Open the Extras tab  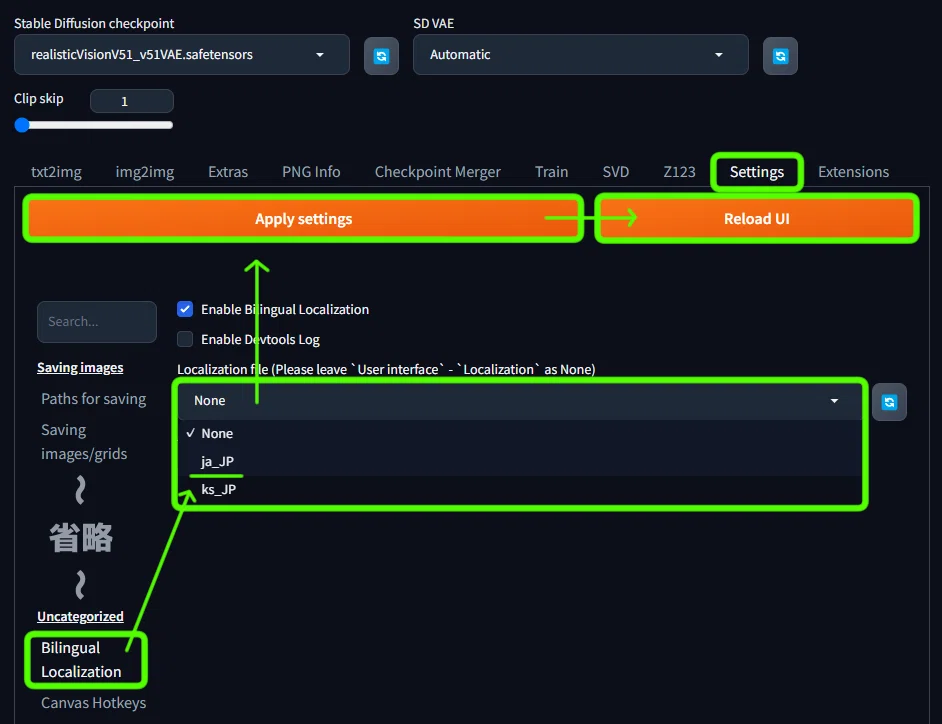pyautogui.click(x=228, y=172)
